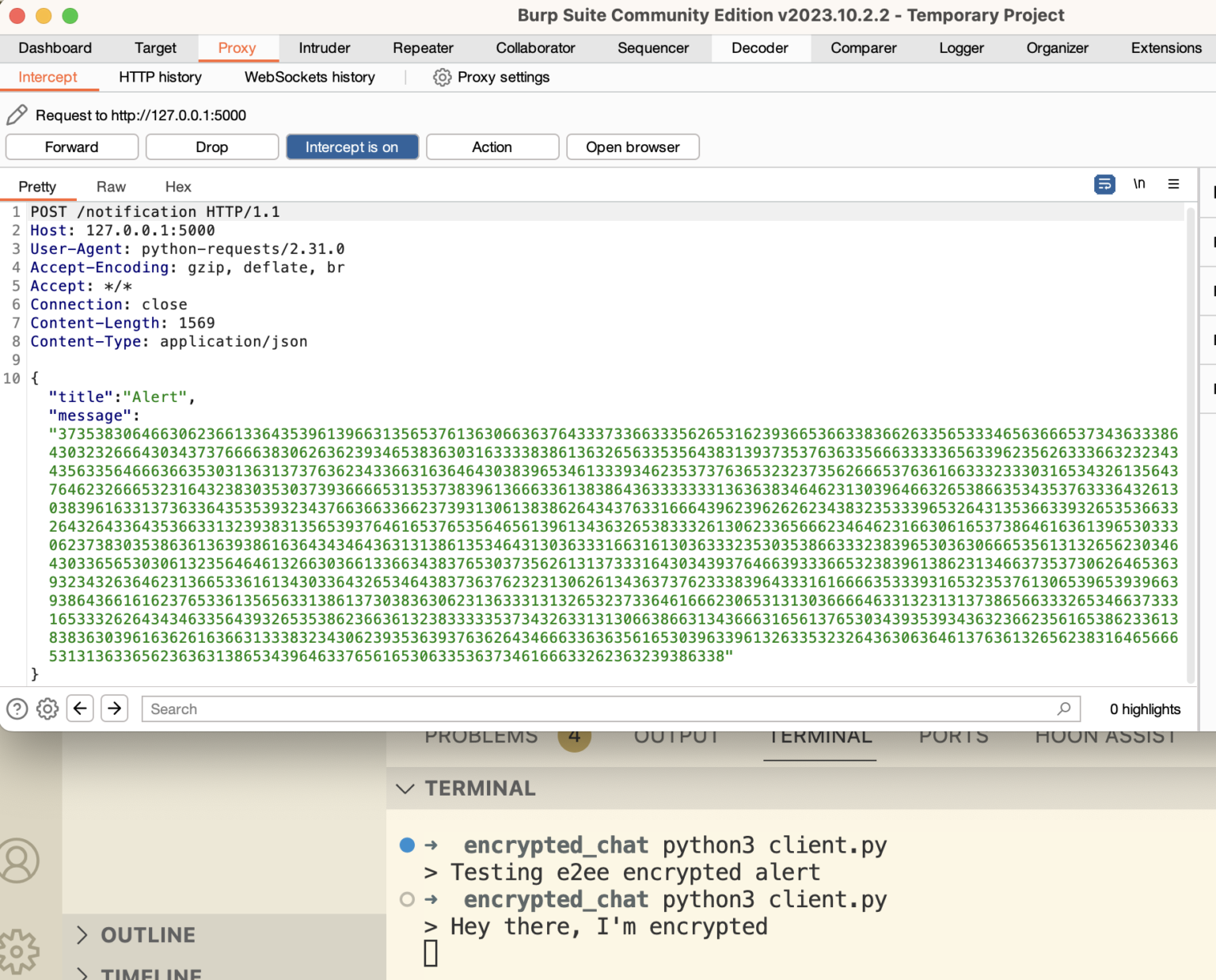
Task: Open the editor hamburger menu icon
Action: coord(1174,184)
